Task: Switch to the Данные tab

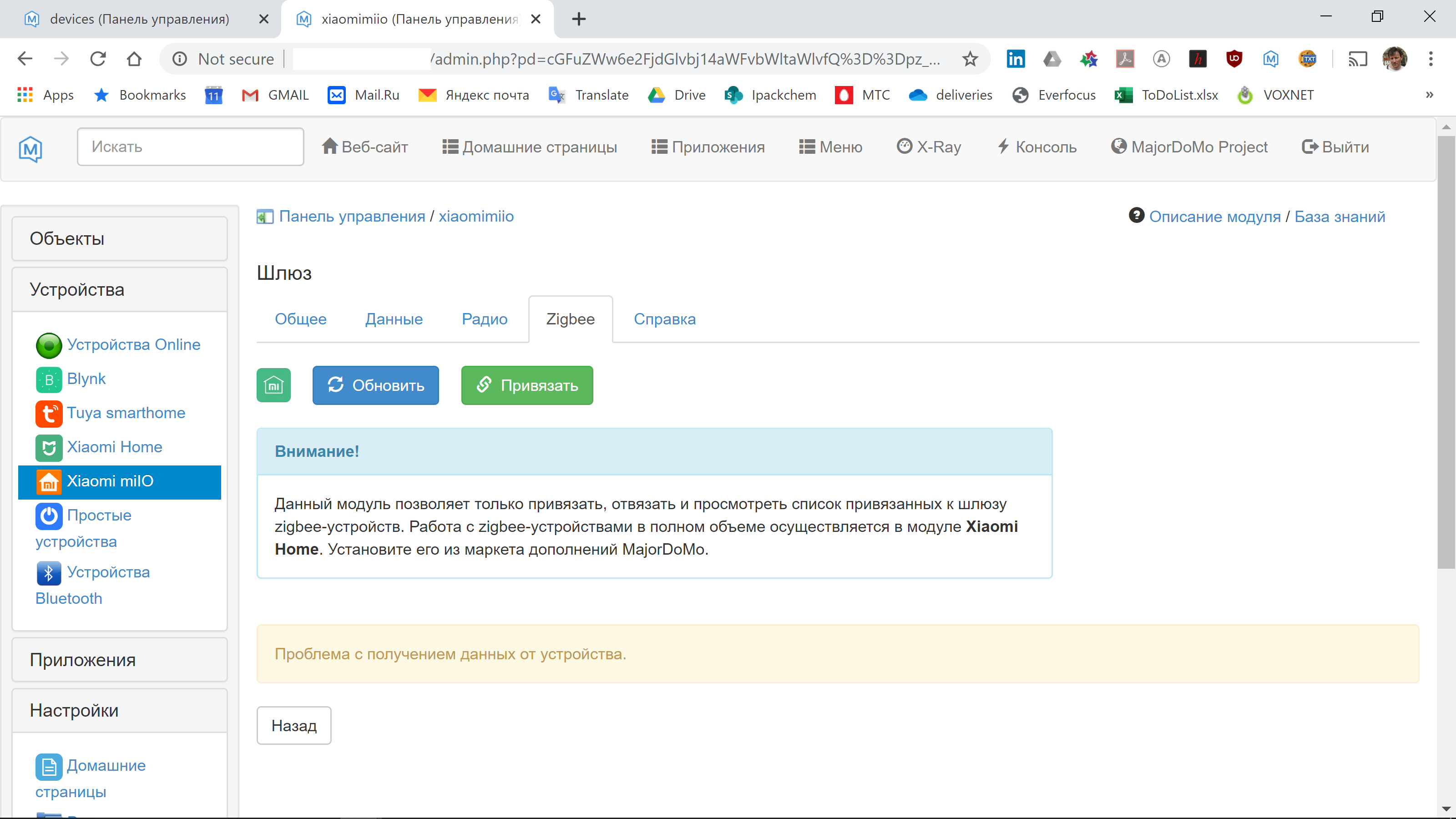Action: click(x=394, y=319)
